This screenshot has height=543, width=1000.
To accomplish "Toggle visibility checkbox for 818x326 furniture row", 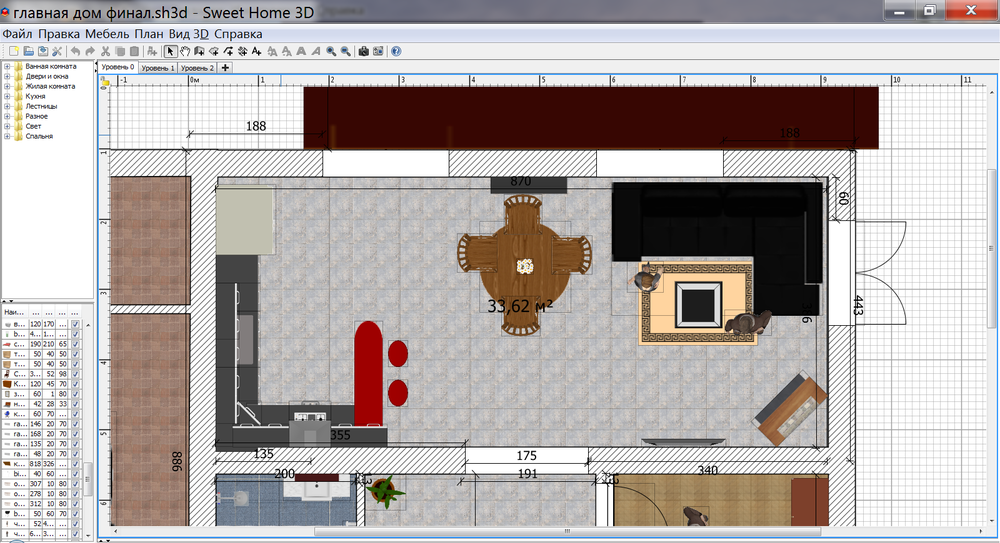I will 76,464.
